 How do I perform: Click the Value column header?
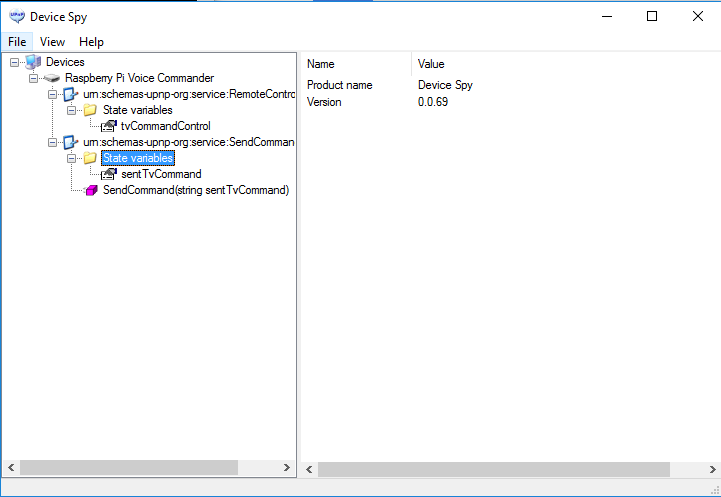point(431,64)
